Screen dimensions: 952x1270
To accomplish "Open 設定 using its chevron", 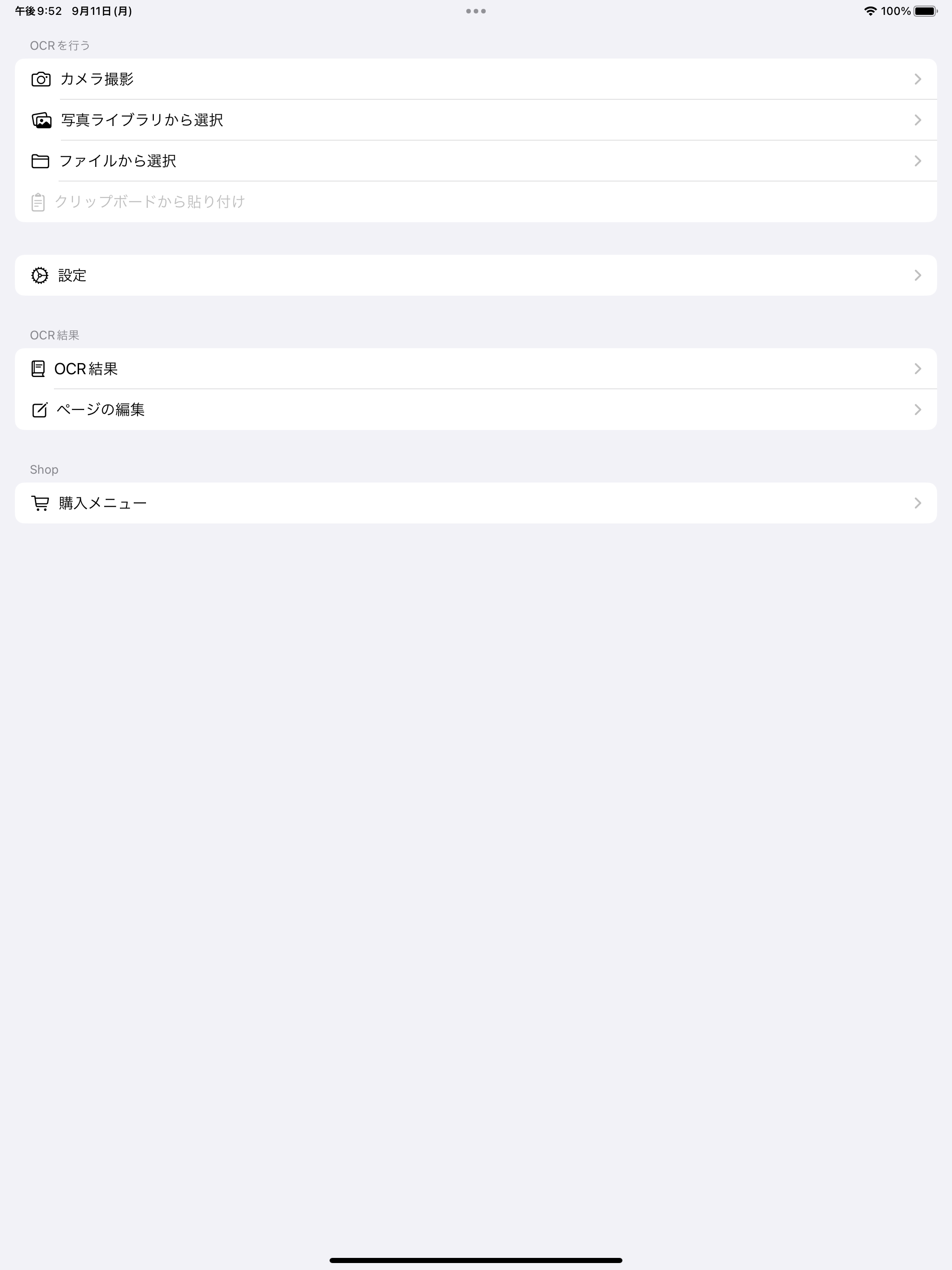I will (917, 276).
